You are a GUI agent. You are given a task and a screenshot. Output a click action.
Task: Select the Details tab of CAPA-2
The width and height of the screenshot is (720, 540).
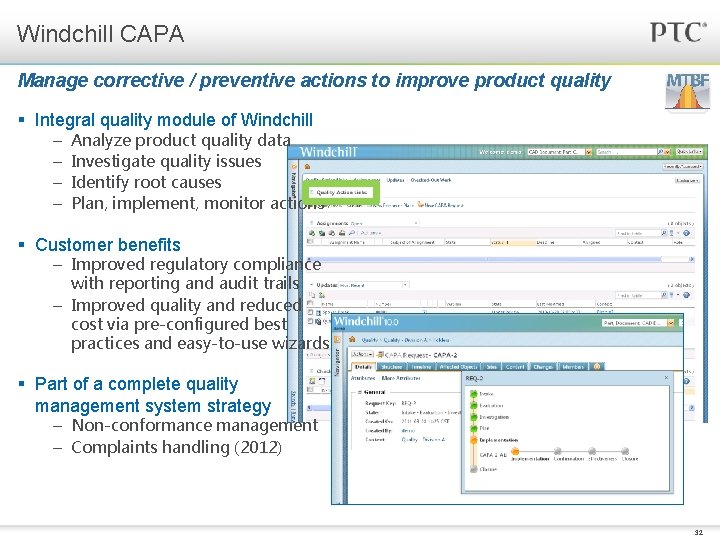(363, 366)
